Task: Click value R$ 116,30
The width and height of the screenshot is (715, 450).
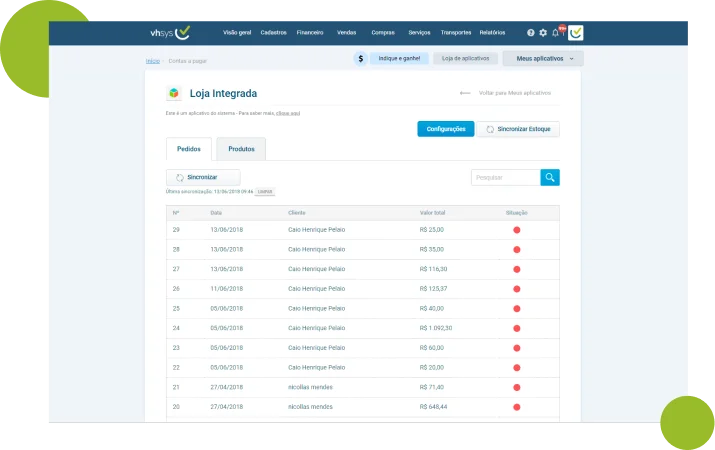Action: click(x=434, y=269)
